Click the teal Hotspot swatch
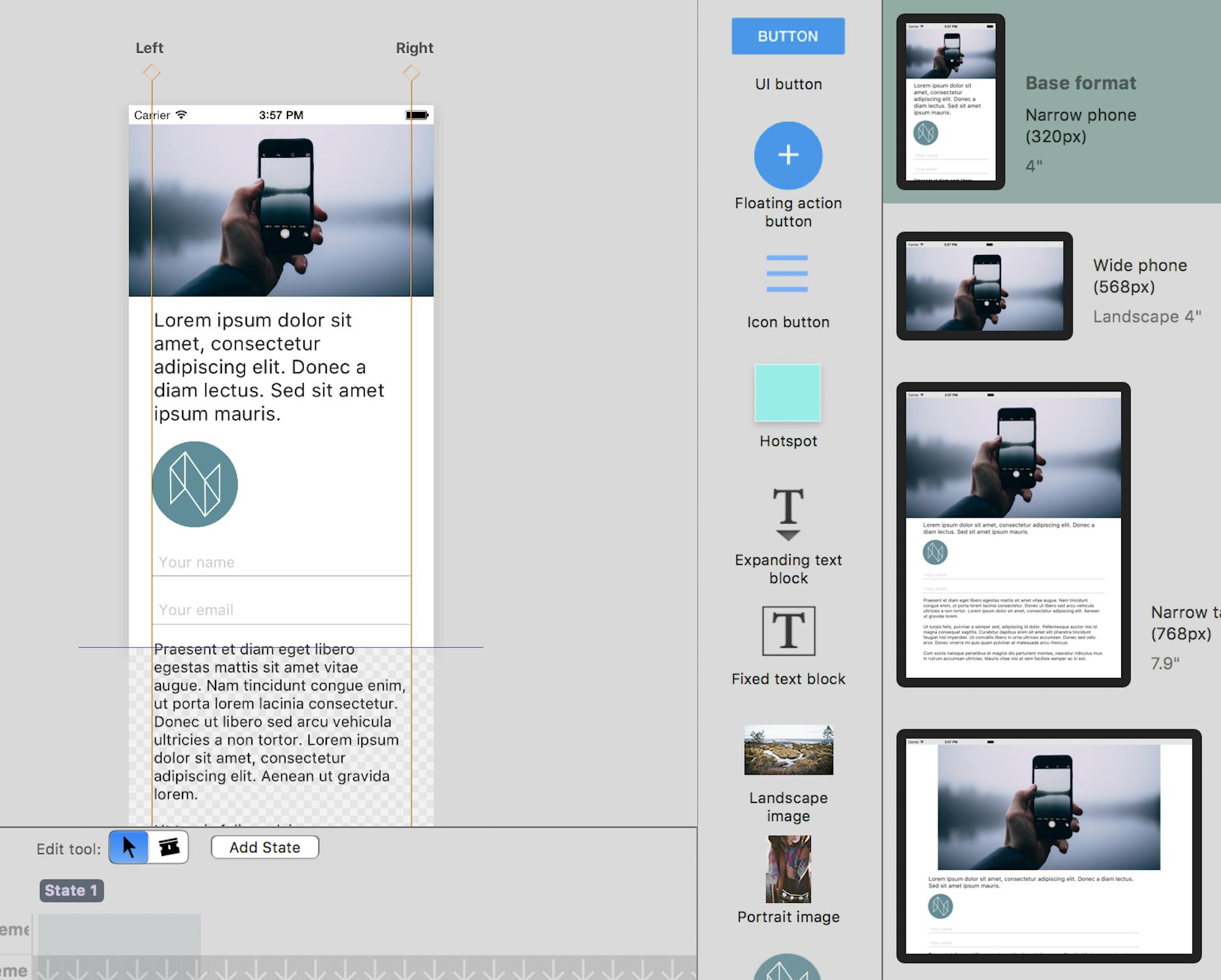 pos(787,394)
